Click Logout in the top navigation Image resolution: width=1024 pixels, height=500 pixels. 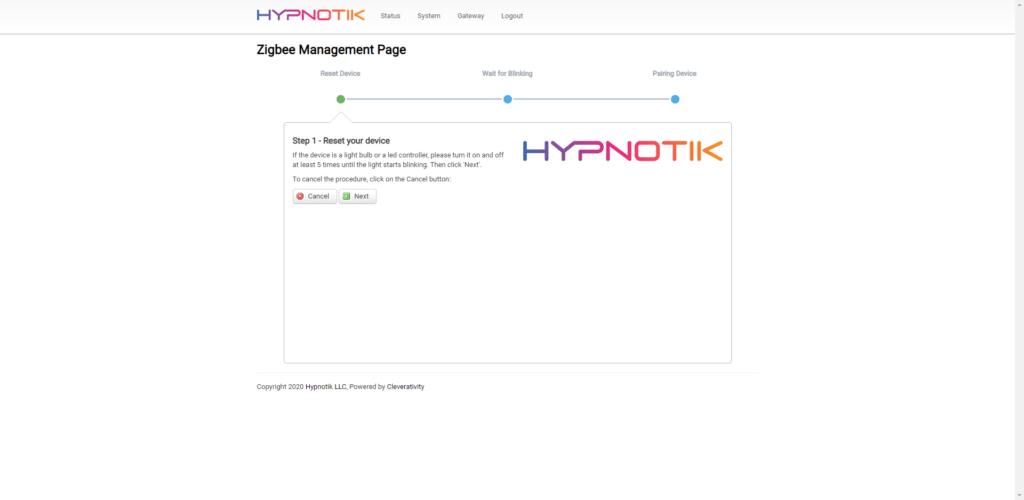click(x=512, y=16)
